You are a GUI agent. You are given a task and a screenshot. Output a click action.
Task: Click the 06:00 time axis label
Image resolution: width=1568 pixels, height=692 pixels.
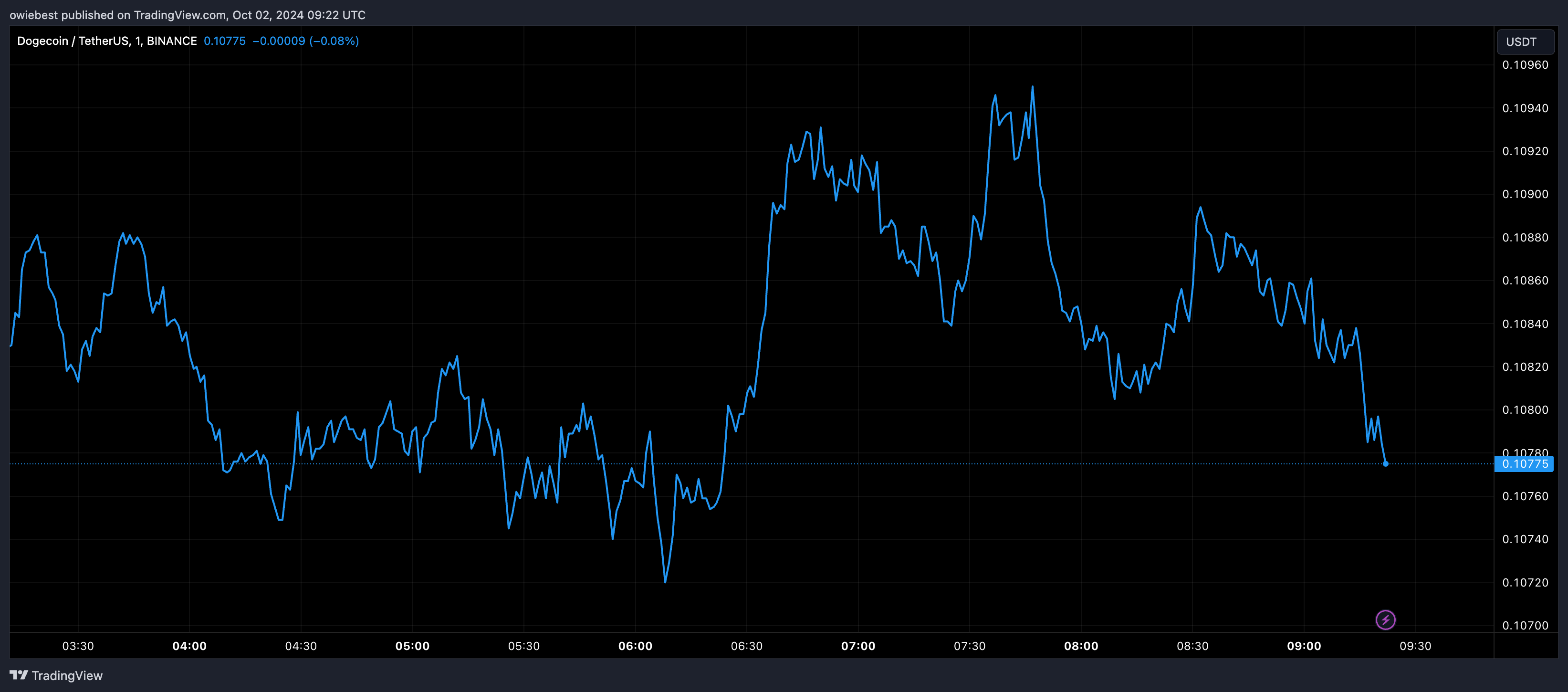pos(635,646)
